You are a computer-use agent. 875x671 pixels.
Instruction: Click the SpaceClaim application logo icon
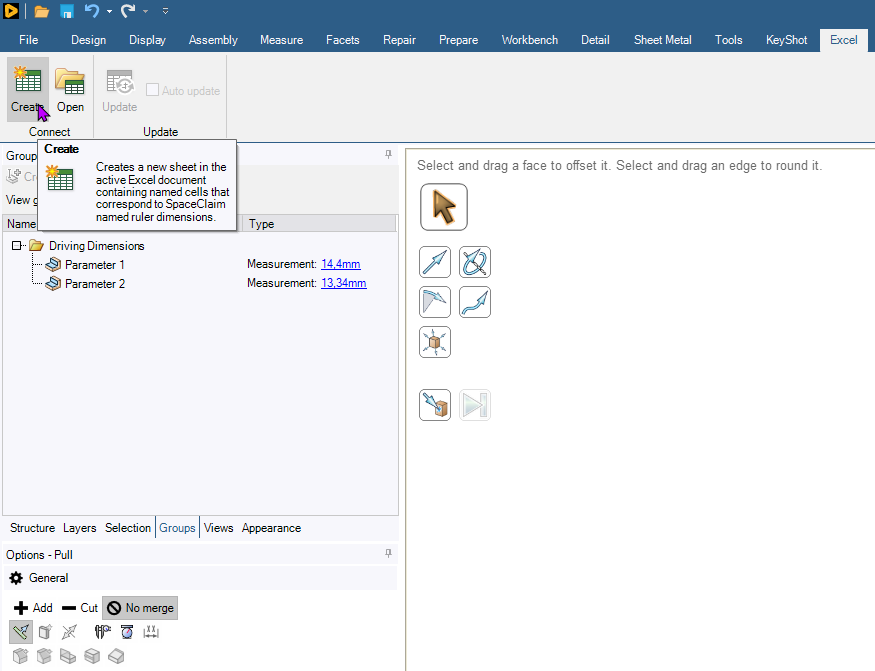pos(10,11)
